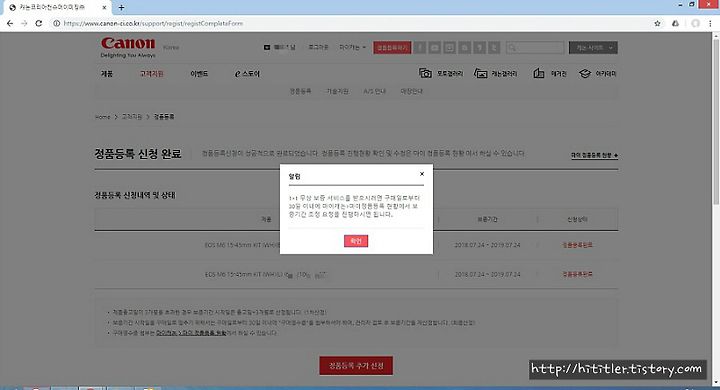Viewport: 720px width, 390px height.
Task: Click the browser back arrow
Action: tap(10, 23)
